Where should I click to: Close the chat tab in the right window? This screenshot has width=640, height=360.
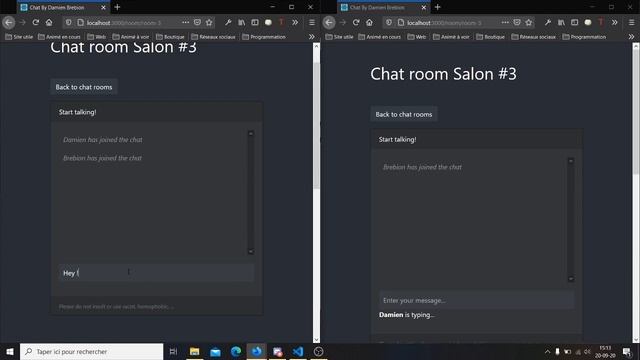[424, 7]
